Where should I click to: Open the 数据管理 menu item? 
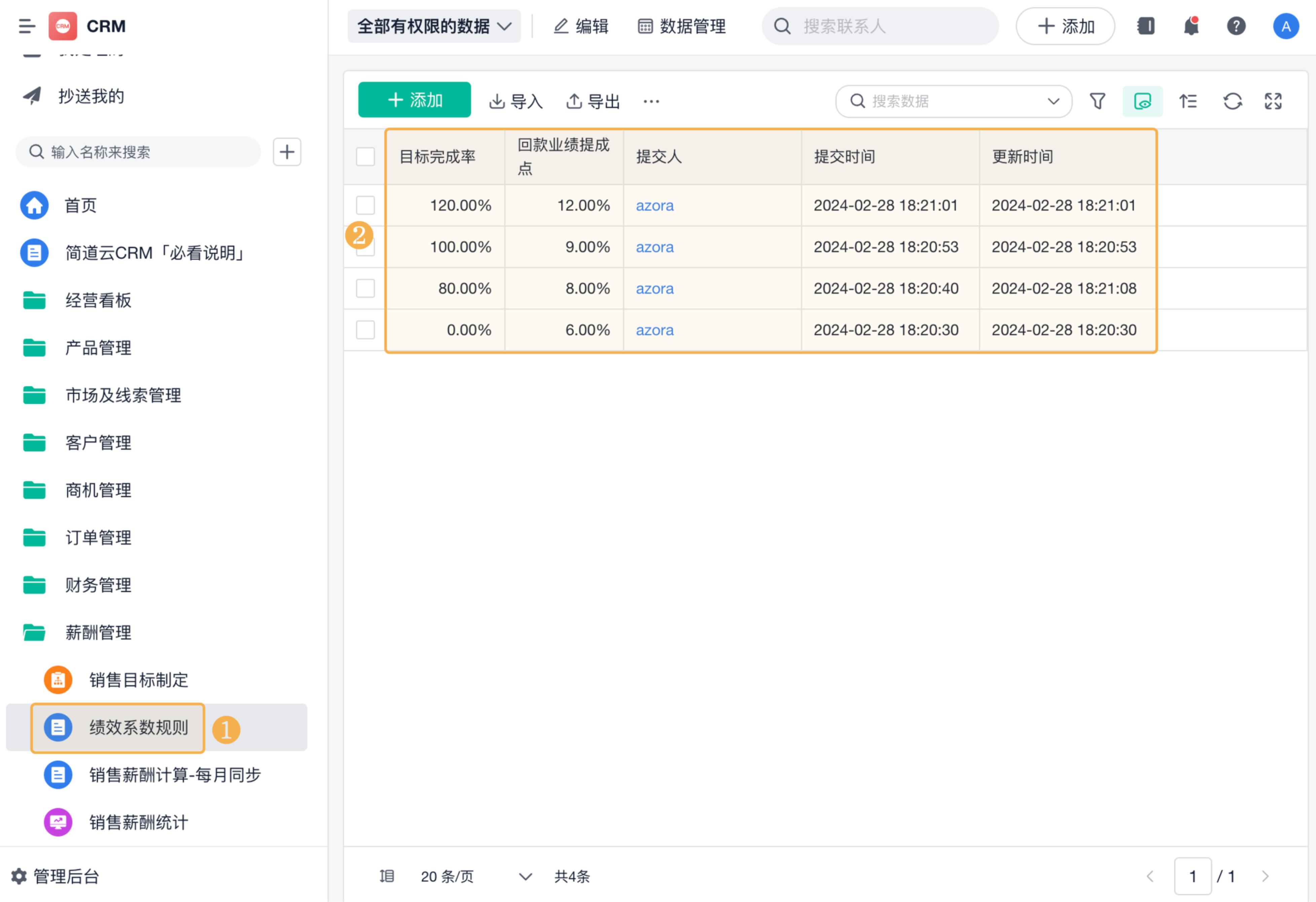[682, 26]
